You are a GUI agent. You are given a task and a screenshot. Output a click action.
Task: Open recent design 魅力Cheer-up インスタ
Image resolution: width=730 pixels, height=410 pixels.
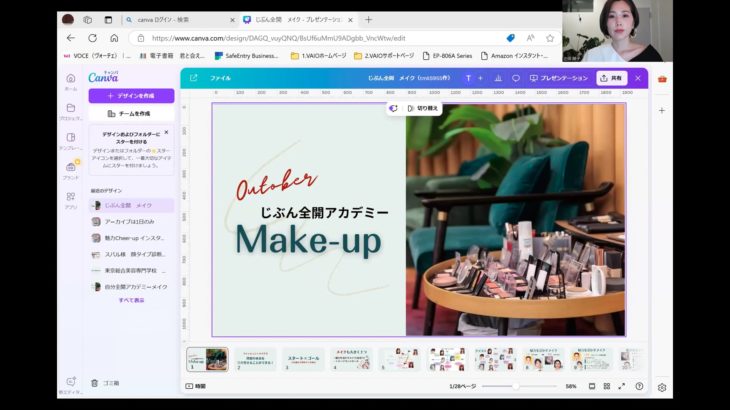pos(131,238)
